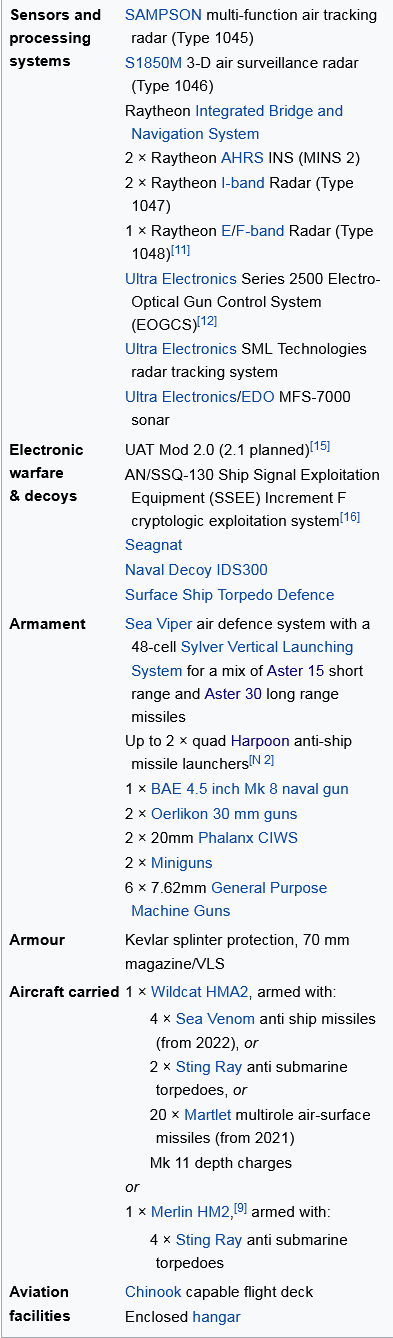
Task: Open citation reference 16
Action: [x=350, y=517]
